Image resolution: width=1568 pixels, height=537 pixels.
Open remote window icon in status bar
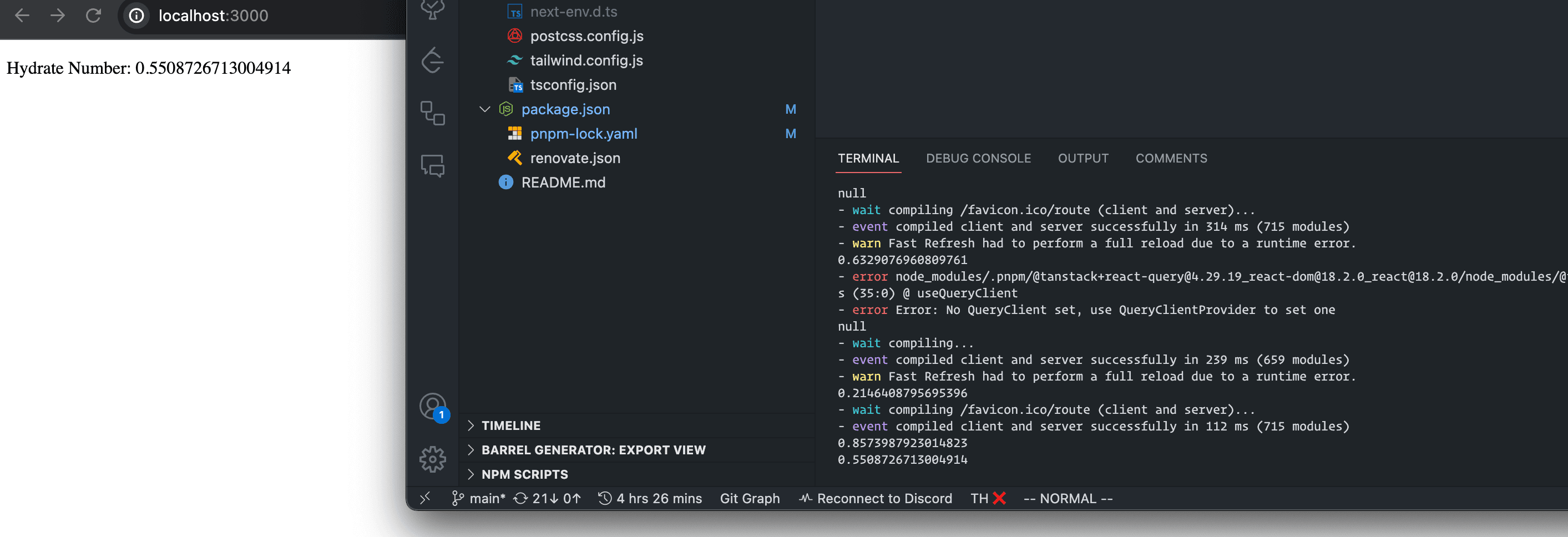click(426, 498)
